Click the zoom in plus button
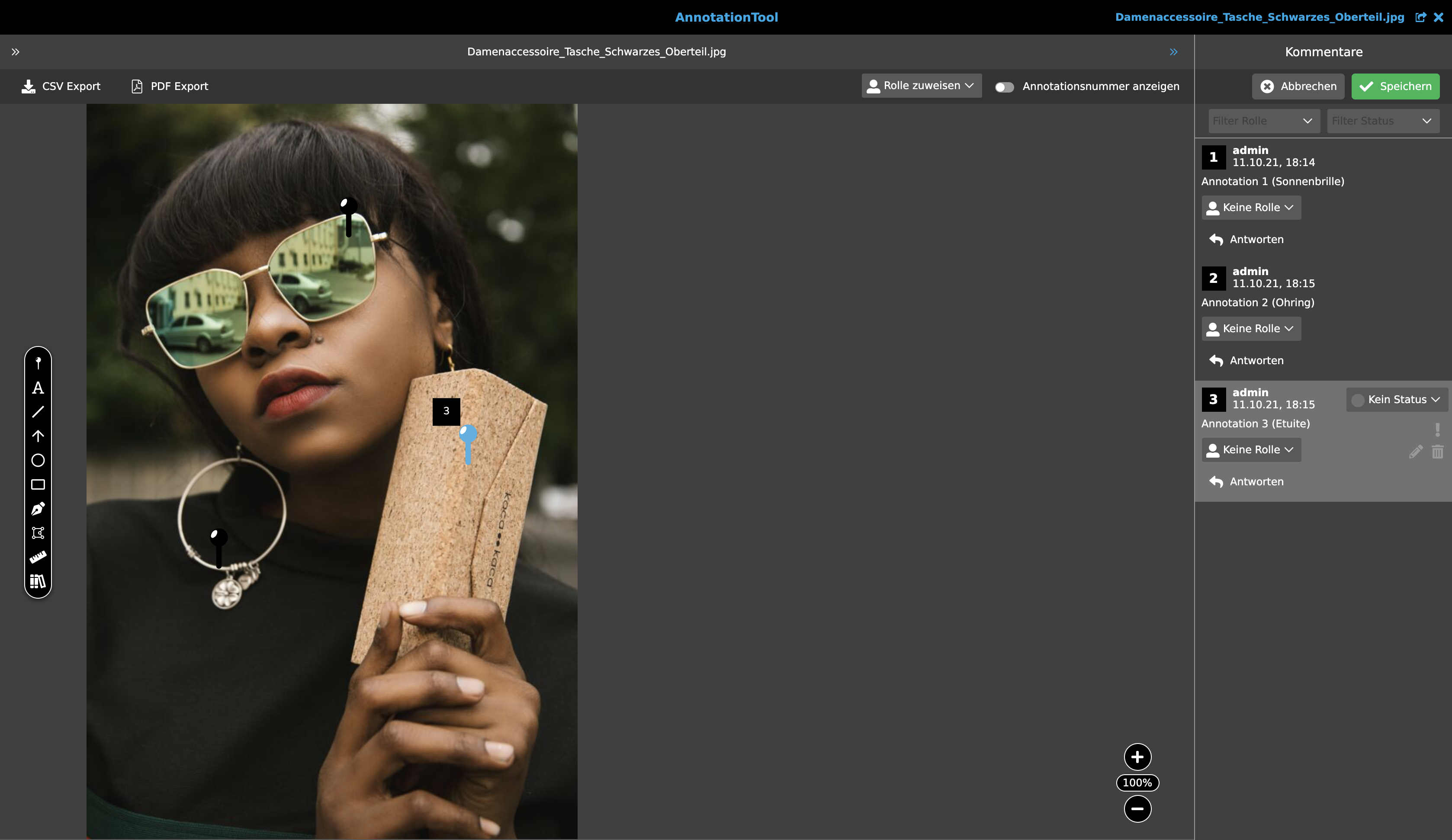Screen dimensions: 1452x840 (1137, 757)
